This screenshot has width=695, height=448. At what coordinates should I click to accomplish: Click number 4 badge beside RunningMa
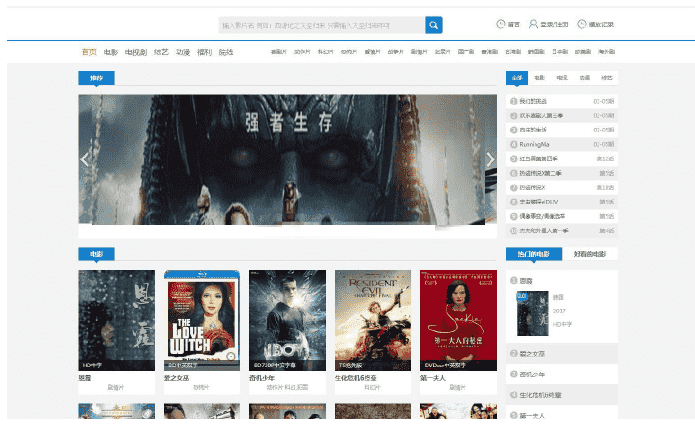513,144
